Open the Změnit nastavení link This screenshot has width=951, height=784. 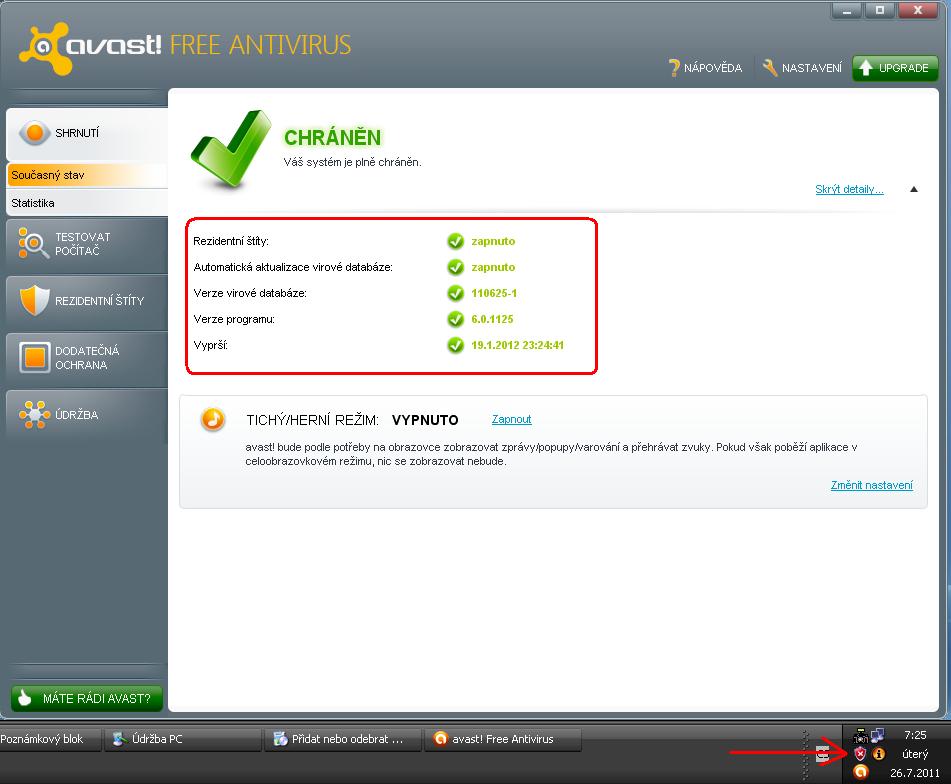[x=872, y=485]
